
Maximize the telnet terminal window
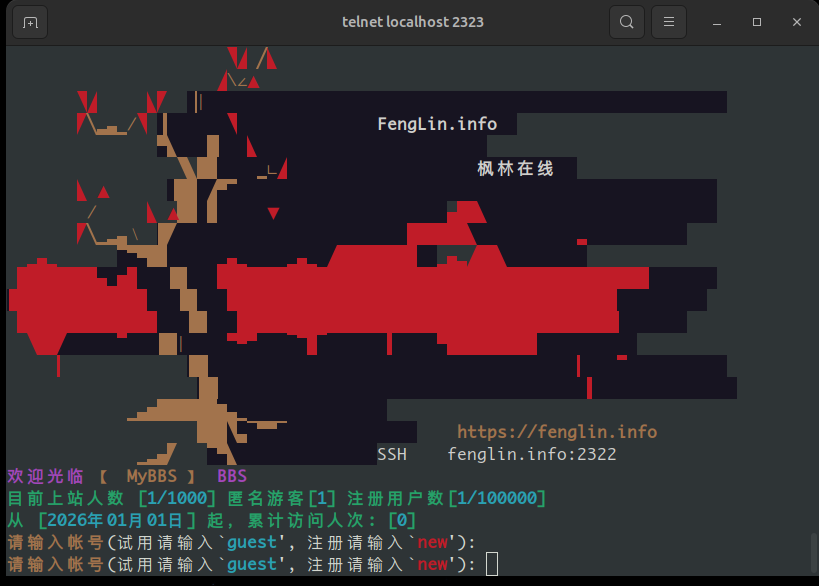(757, 22)
